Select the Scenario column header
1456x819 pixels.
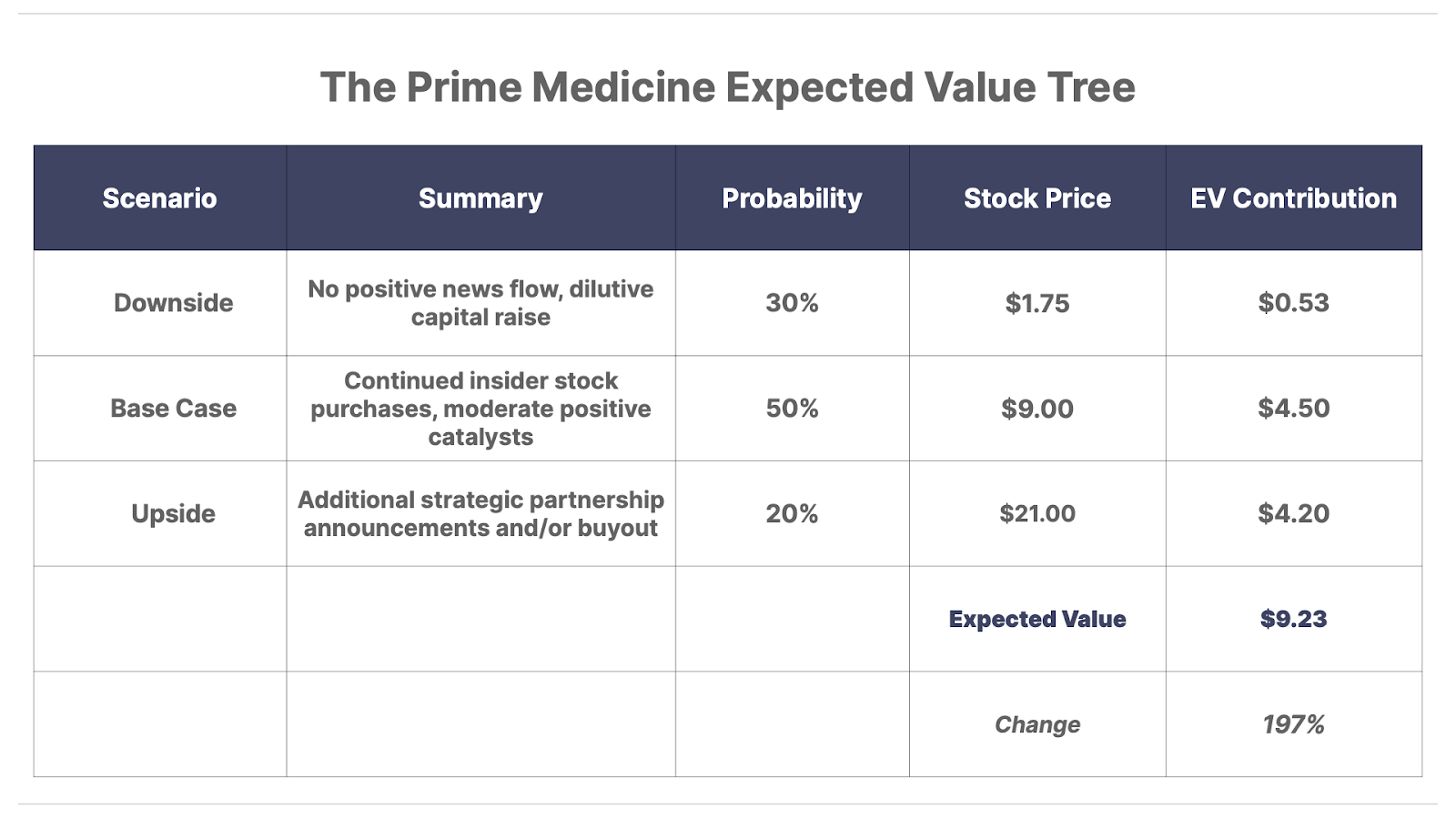point(159,198)
